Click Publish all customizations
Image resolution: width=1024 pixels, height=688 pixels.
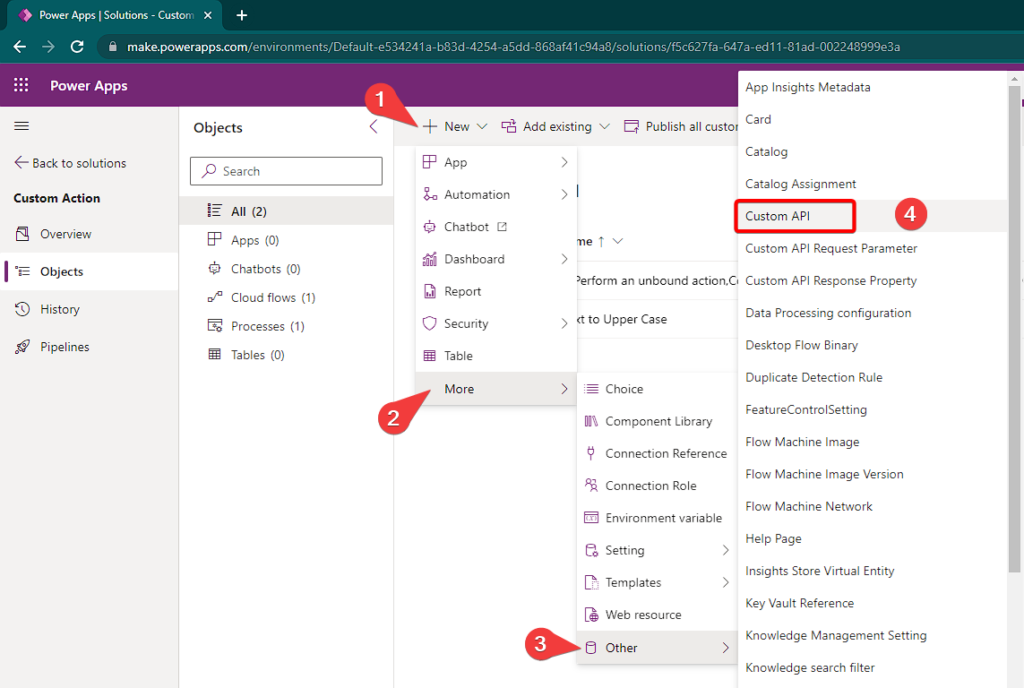pos(688,126)
